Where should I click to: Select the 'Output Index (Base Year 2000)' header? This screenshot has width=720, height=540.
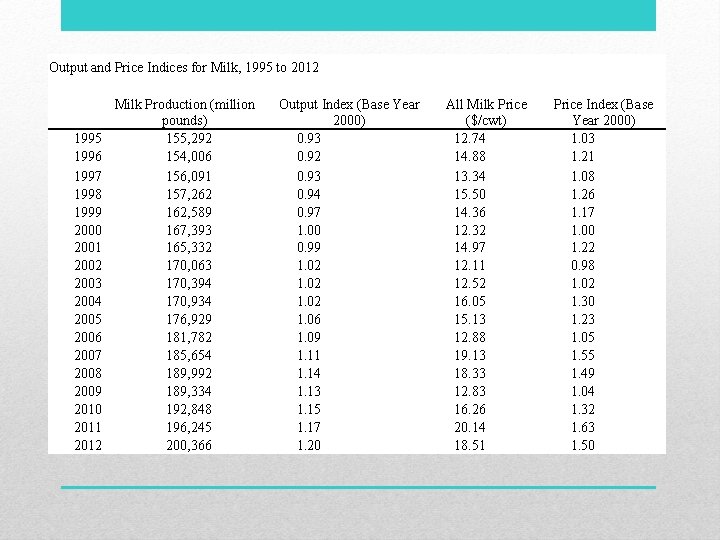tap(349, 112)
